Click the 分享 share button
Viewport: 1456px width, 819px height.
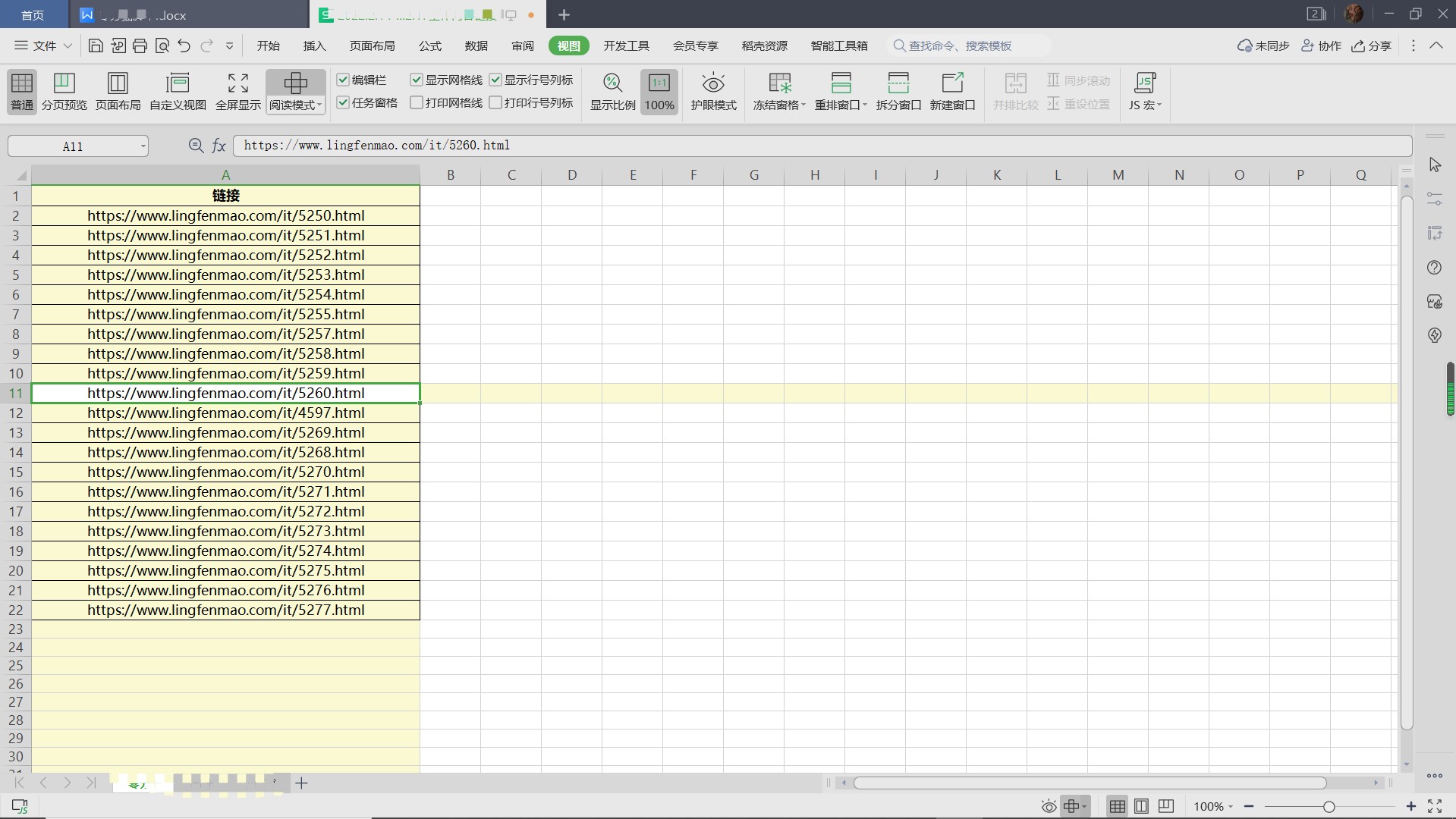[1371, 46]
